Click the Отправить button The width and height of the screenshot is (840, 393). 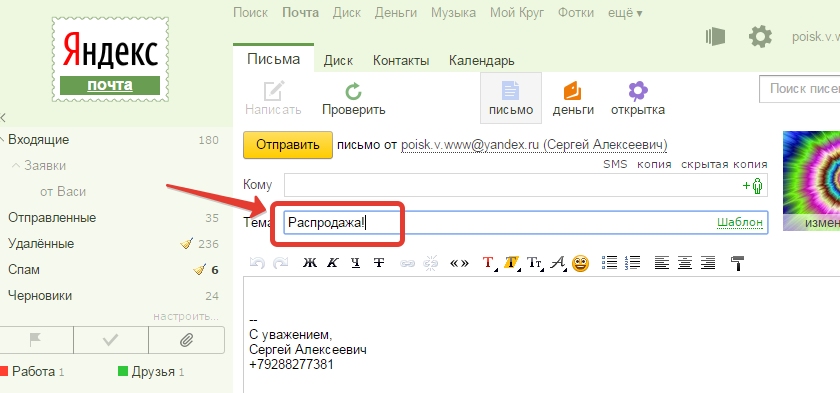pos(288,145)
